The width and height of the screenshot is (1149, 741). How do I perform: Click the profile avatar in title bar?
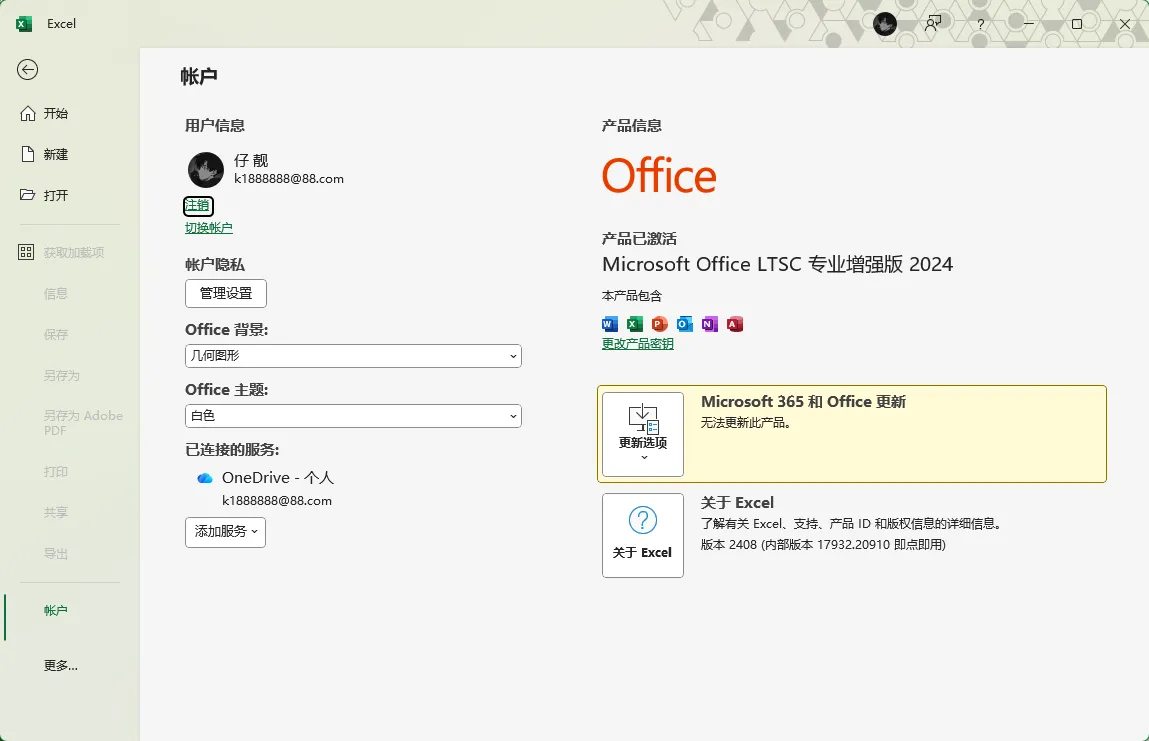click(x=884, y=23)
